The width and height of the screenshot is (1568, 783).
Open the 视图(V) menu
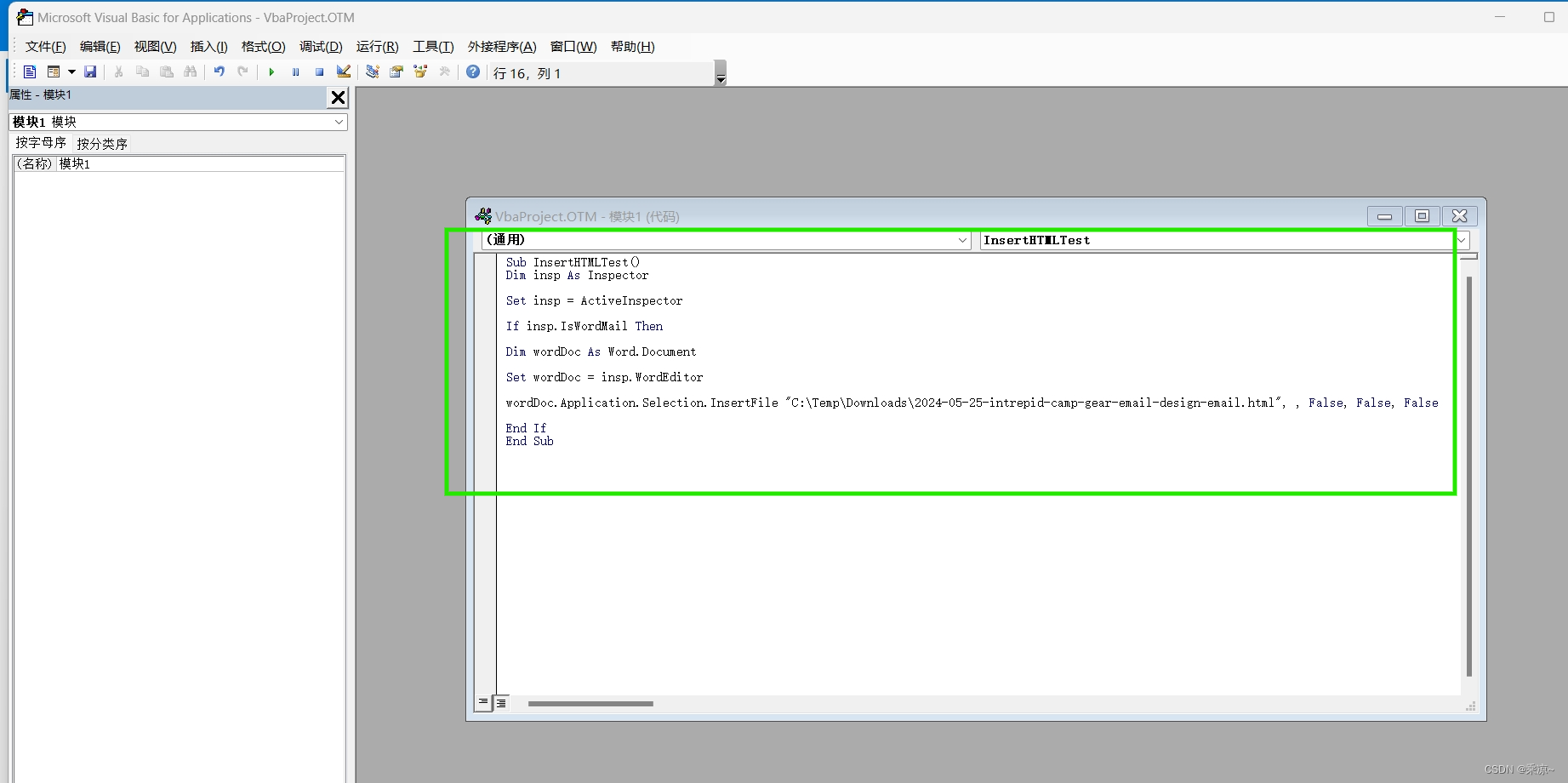[155, 47]
